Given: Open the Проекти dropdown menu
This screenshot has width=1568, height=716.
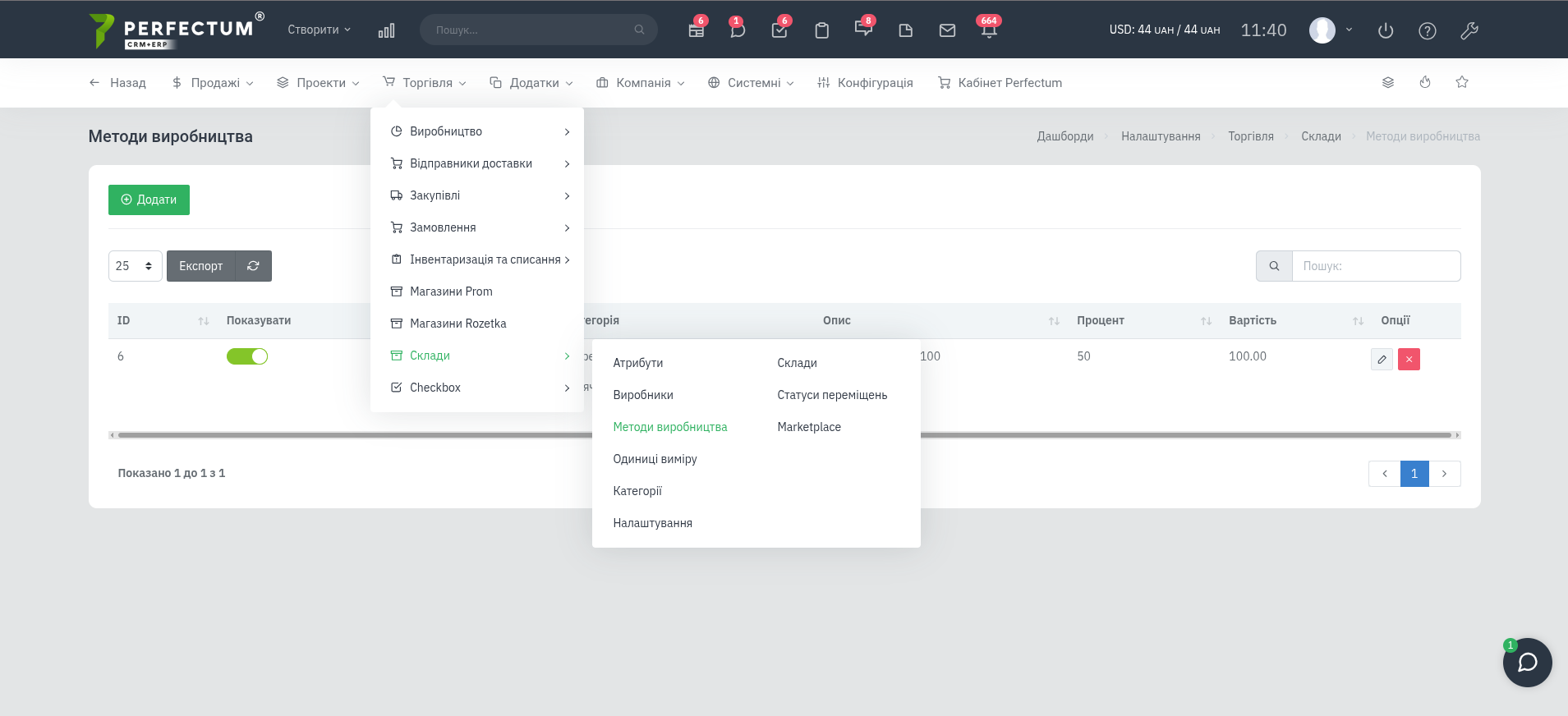Looking at the screenshot, I should click(x=318, y=83).
